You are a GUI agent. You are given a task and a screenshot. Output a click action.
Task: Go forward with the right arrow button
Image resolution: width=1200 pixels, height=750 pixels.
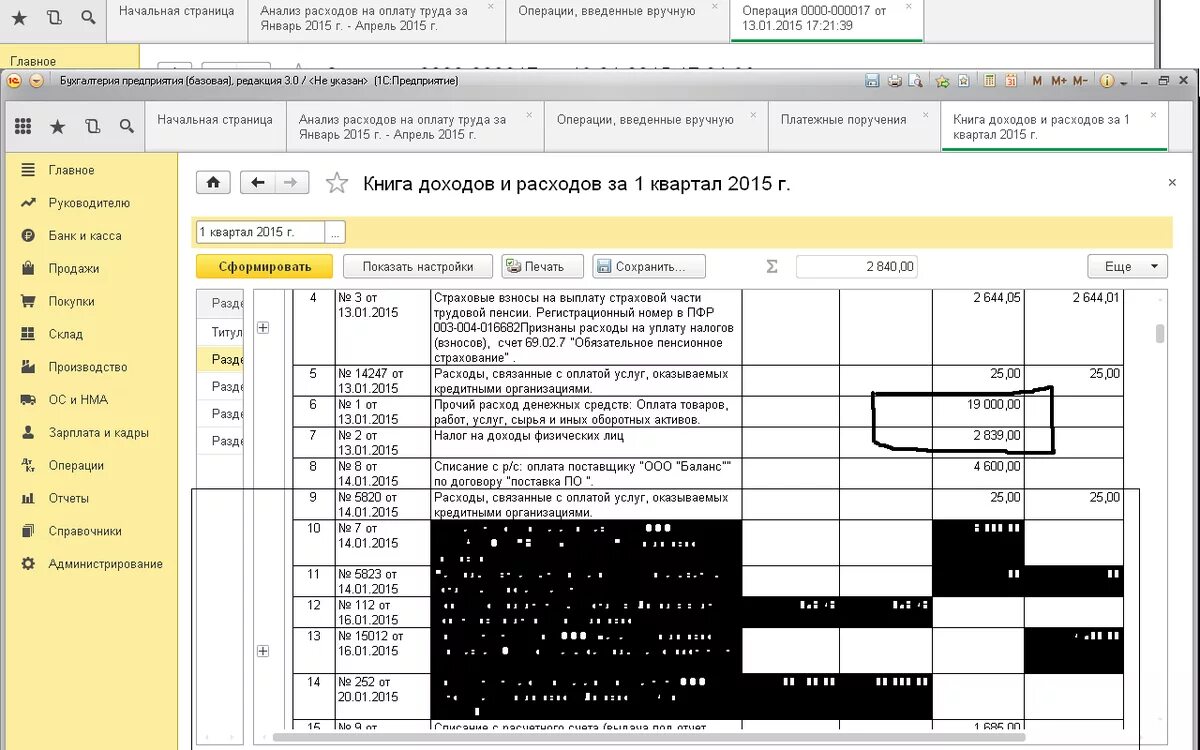tap(291, 182)
